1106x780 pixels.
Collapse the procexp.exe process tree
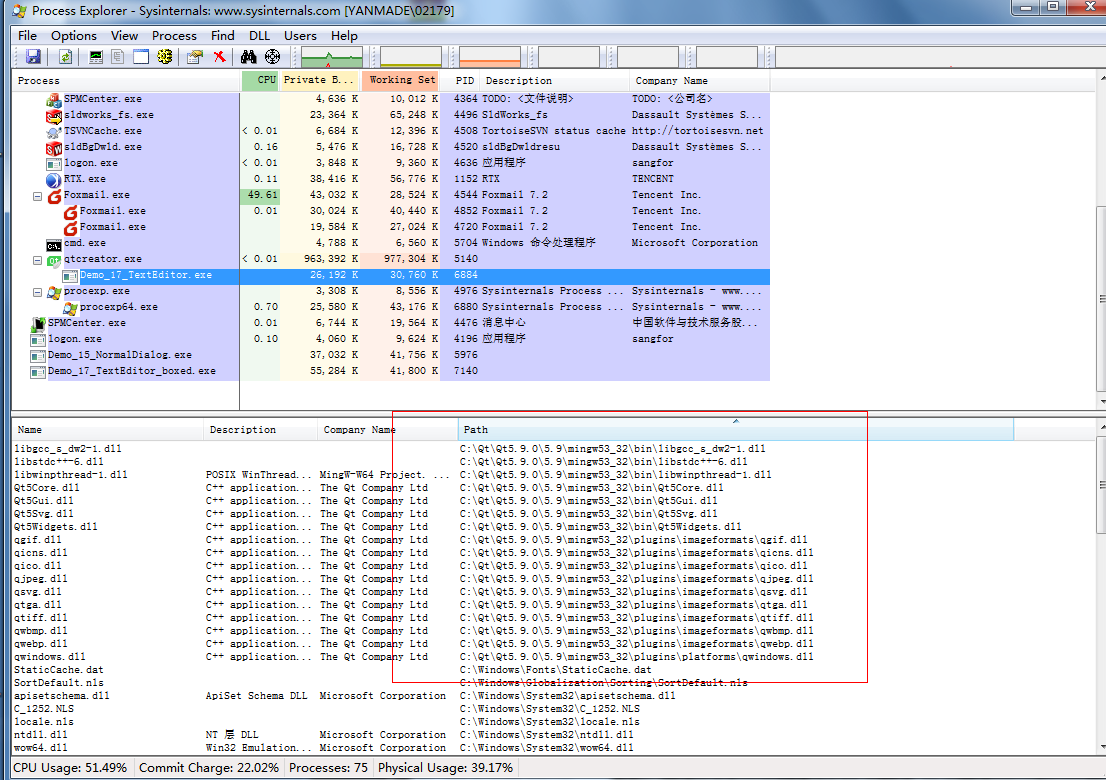click(37, 292)
